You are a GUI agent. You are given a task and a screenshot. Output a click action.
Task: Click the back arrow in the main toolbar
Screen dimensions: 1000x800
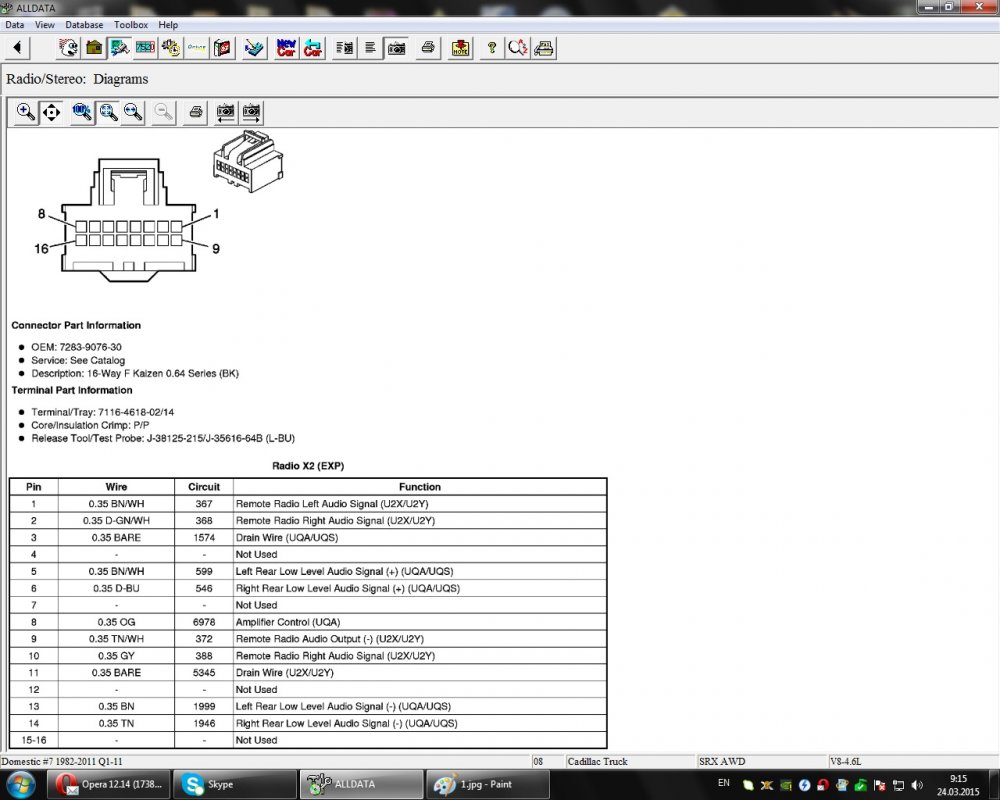pyautogui.click(x=18, y=48)
